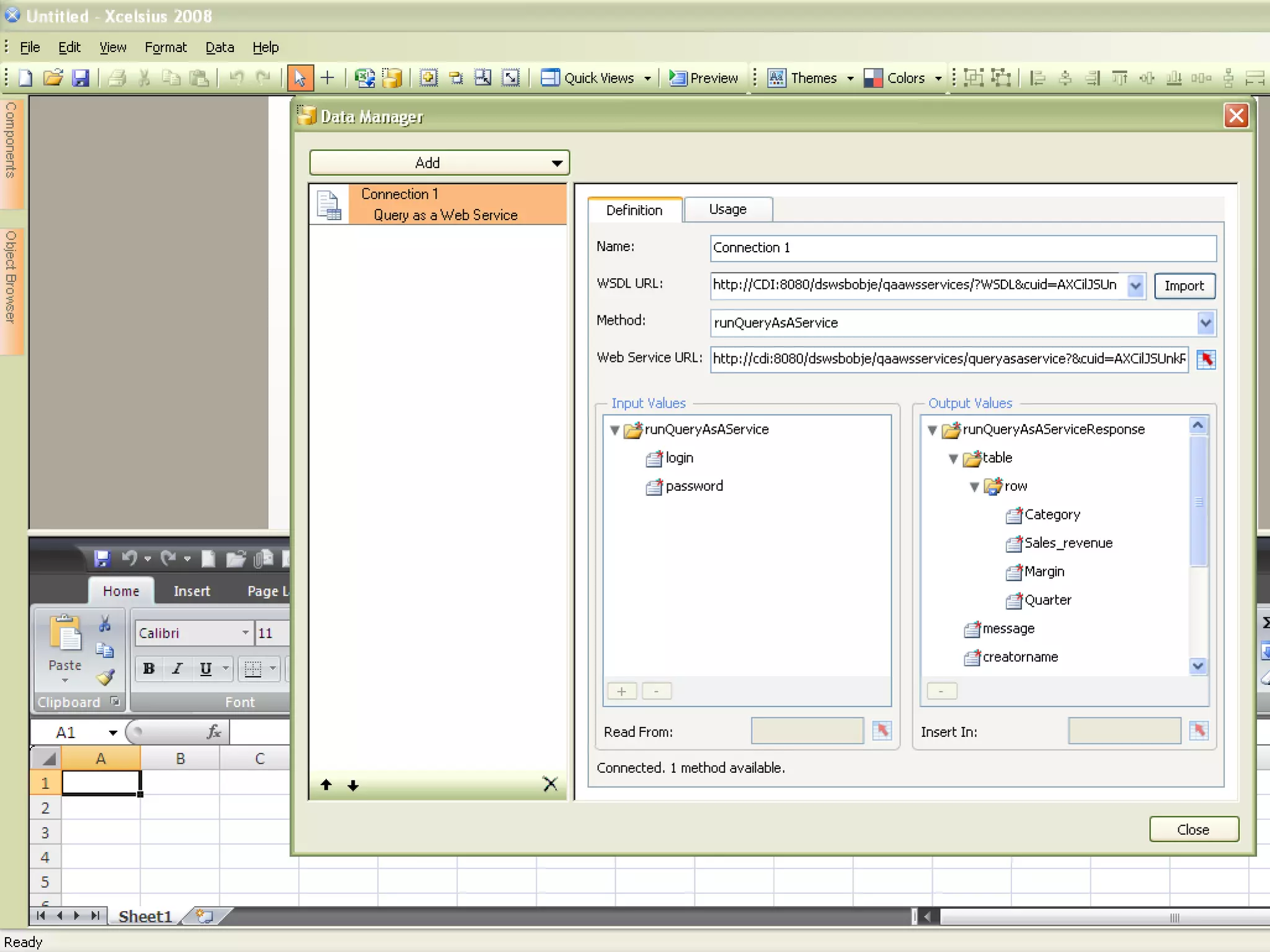Click the Web Service URL field
The height and width of the screenshot is (952, 1270).
pyautogui.click(x=949, y=359)
